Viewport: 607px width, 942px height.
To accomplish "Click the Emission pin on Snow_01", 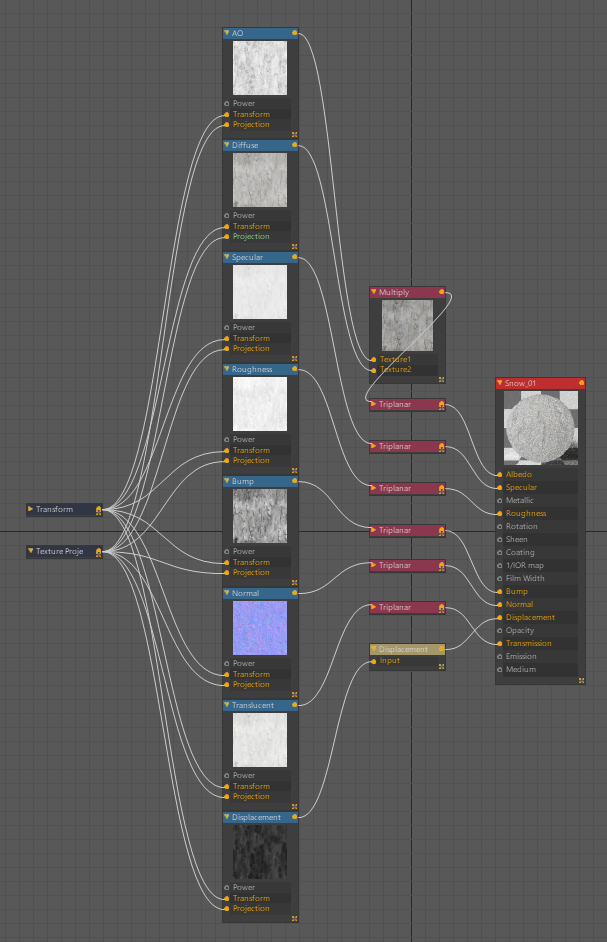I will coord(499,656).
